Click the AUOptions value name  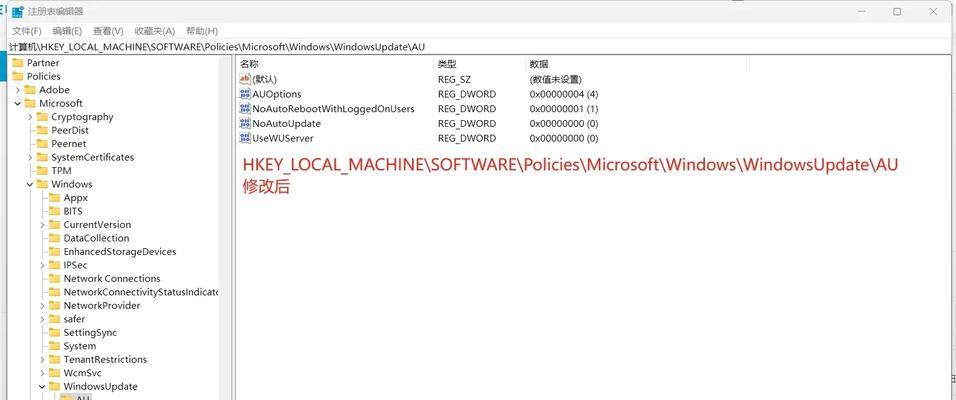click(x=277, y=94)
